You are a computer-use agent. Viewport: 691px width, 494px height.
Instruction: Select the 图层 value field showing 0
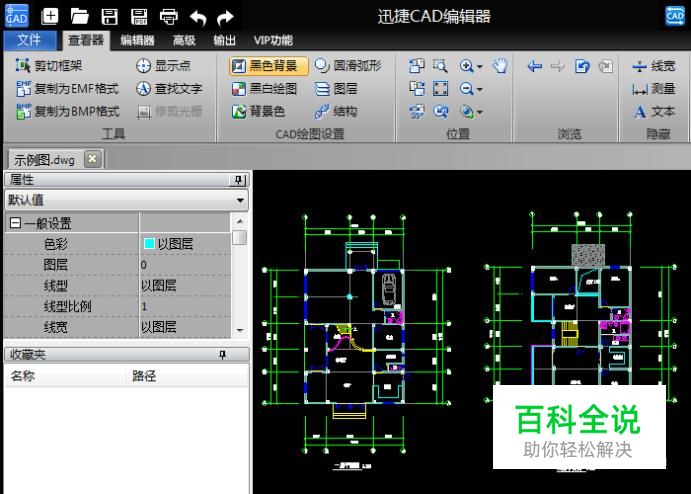tap(185, 264)
